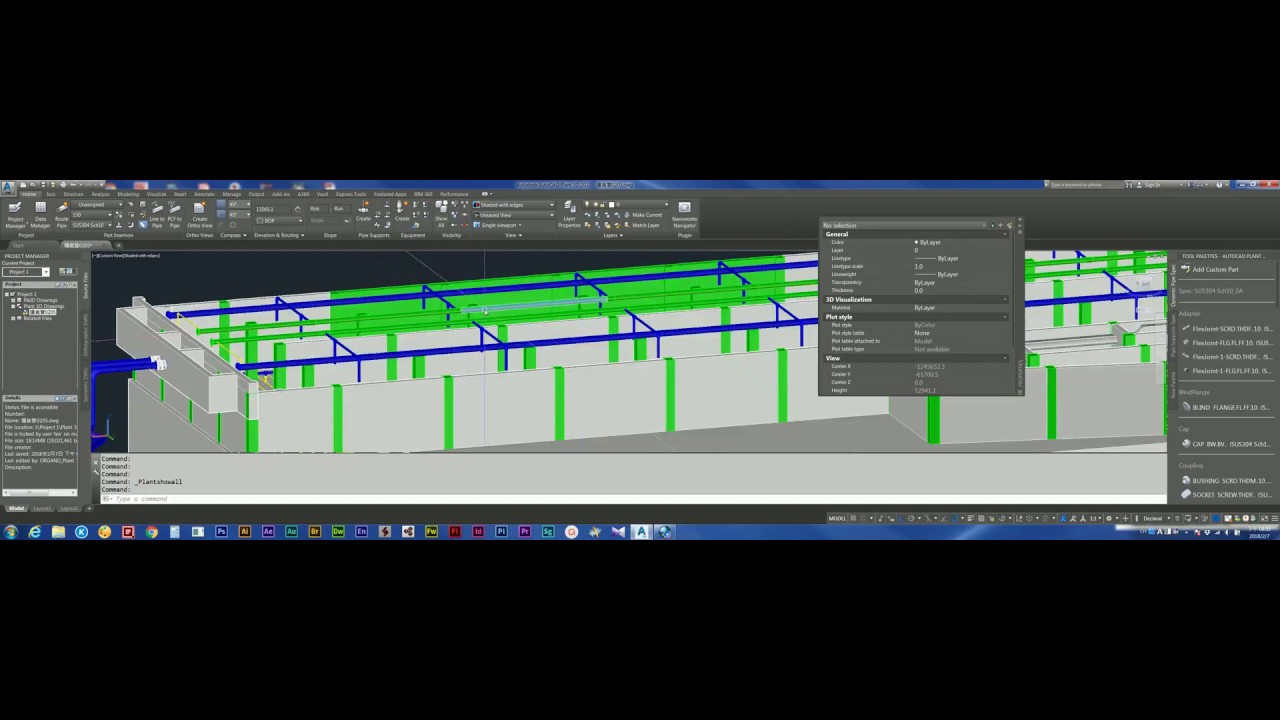Open Internet Explorer from the taskbar
Image resolution: width=1280 pixels, height=720 pixels.
(35, 532)
